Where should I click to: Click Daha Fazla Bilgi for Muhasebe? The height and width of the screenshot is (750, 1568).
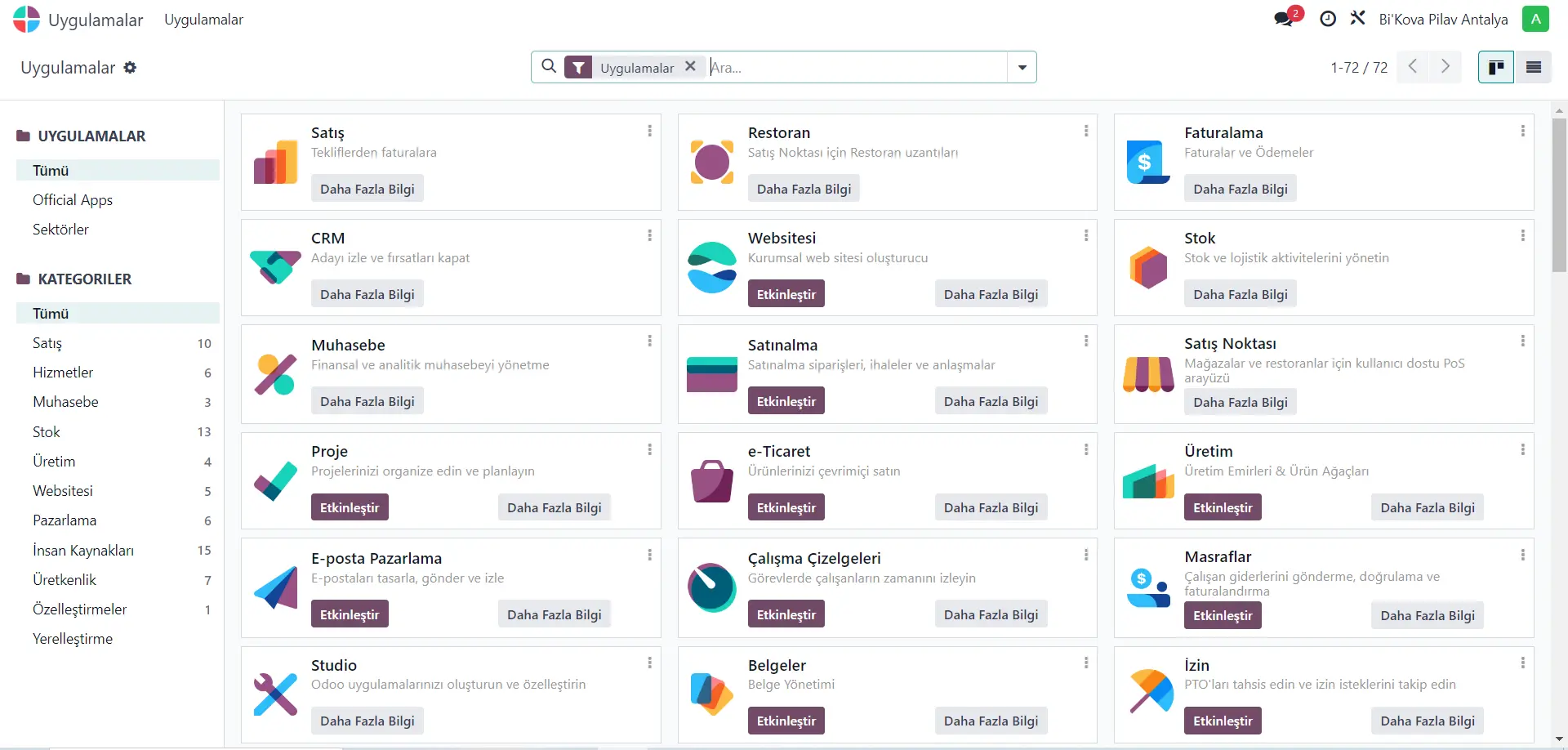(367, 401)
